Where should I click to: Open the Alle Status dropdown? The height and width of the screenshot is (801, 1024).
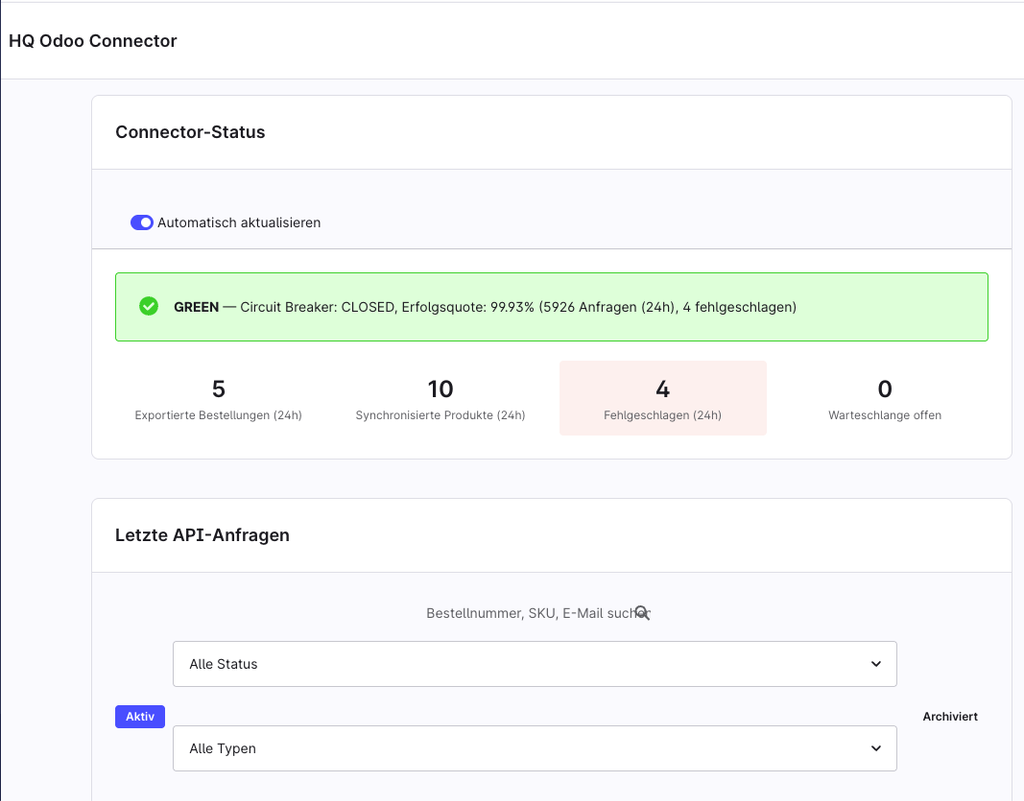[x=534, y=664]
